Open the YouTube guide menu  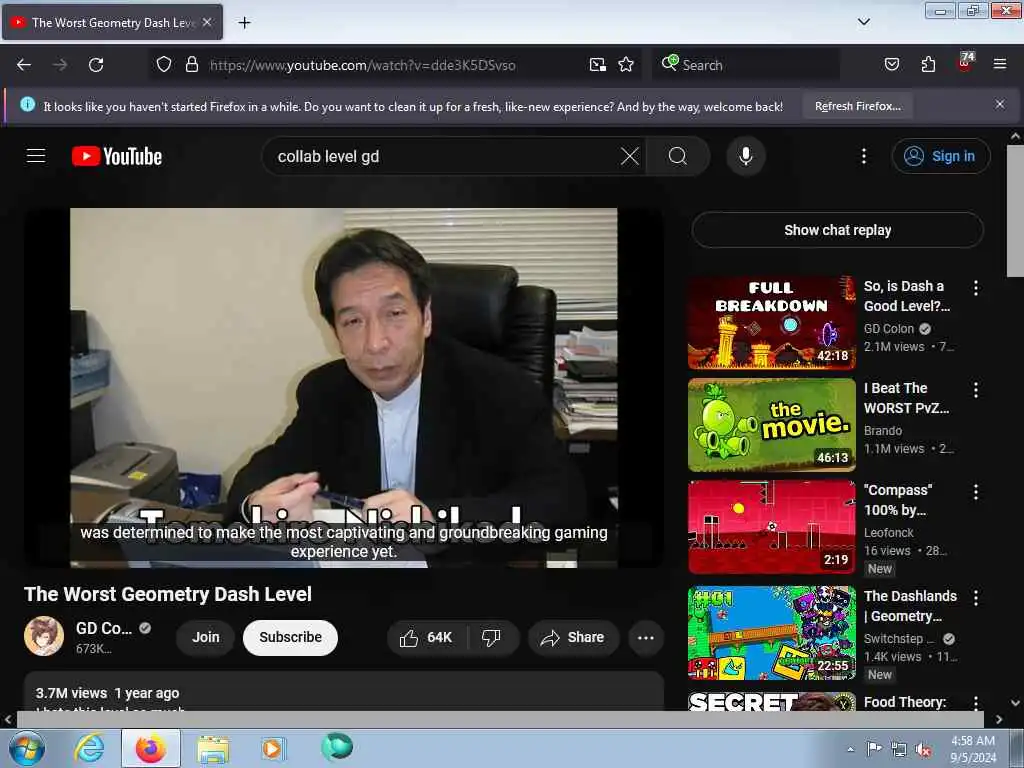36,156
